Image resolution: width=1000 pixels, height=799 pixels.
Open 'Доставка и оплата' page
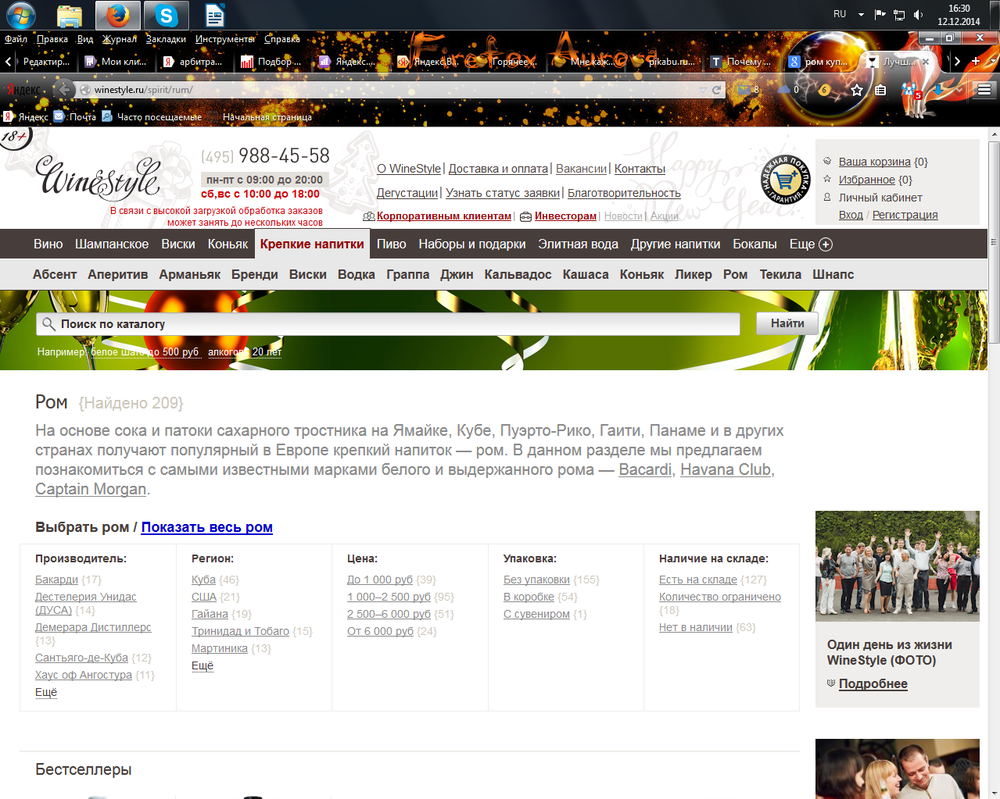498,169
